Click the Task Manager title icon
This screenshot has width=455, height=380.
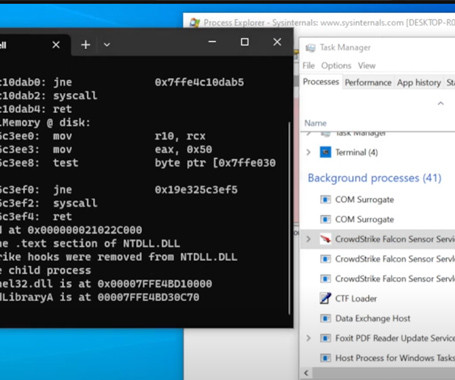click(x=310, y=48)
